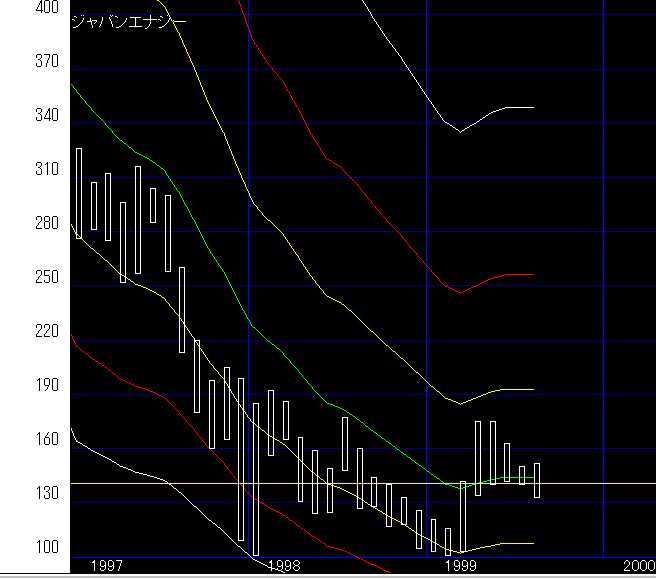Select the first candlestick at far left of 1997

[79, 193]
